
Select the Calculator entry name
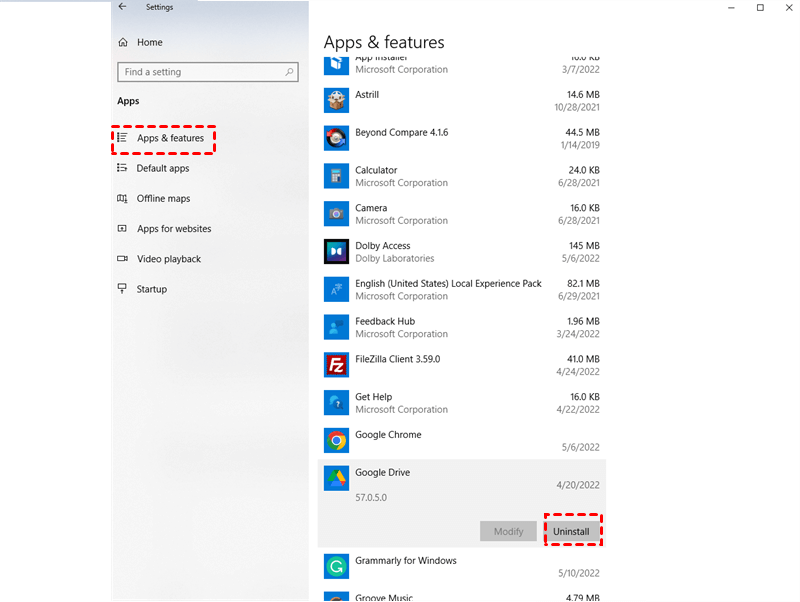[376, 170]
